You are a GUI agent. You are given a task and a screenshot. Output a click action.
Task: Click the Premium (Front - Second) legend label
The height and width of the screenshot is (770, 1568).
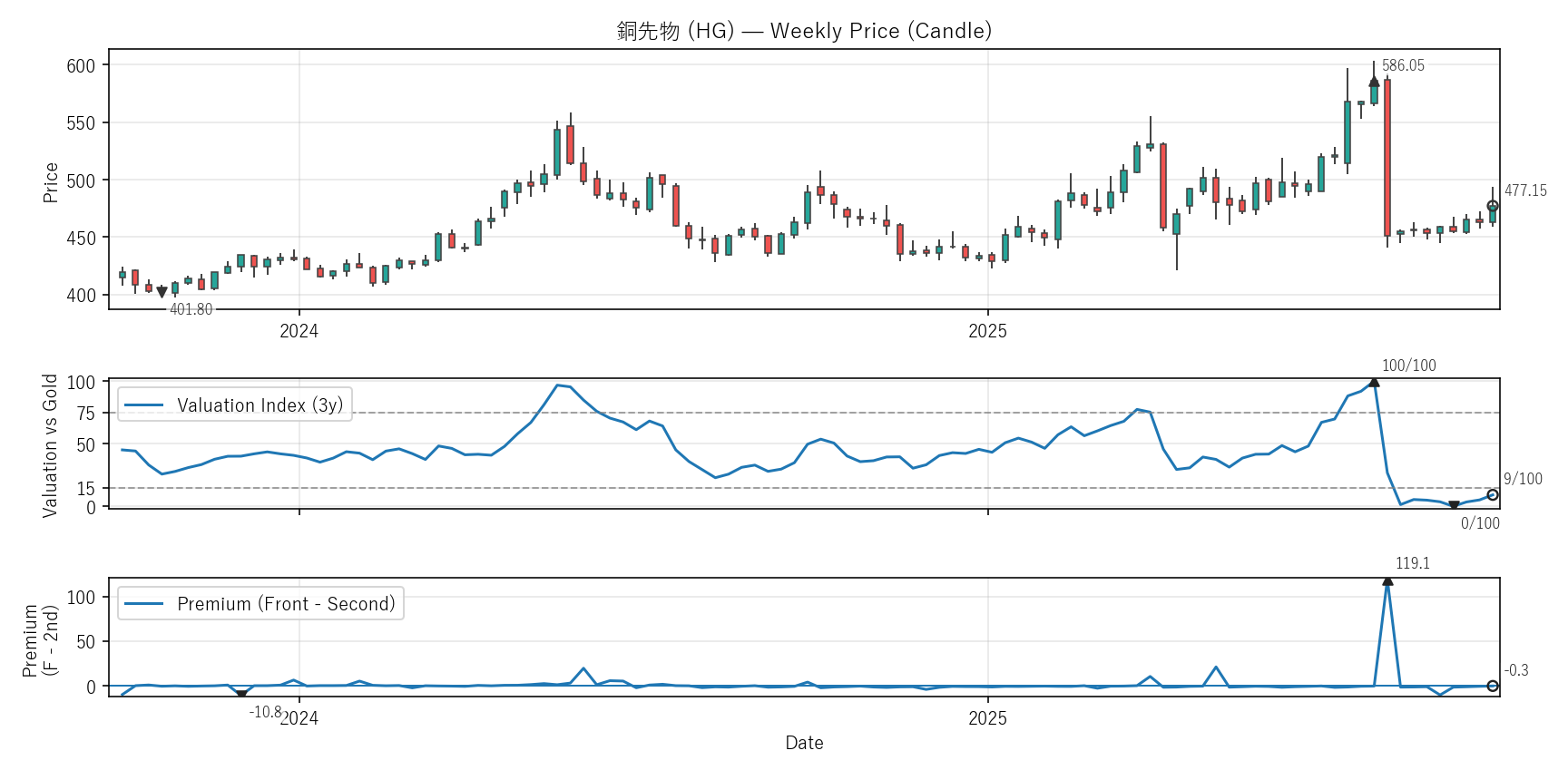pyautogui.click(x=286, y=604)
